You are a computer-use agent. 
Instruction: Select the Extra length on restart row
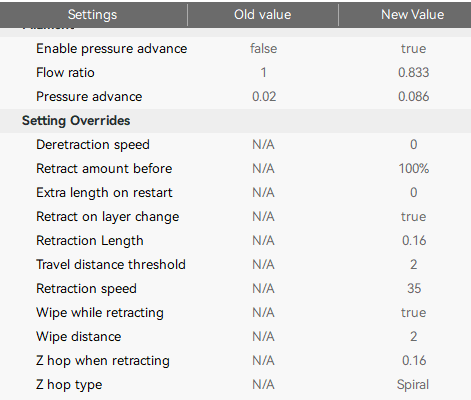[x=235, y=193]
